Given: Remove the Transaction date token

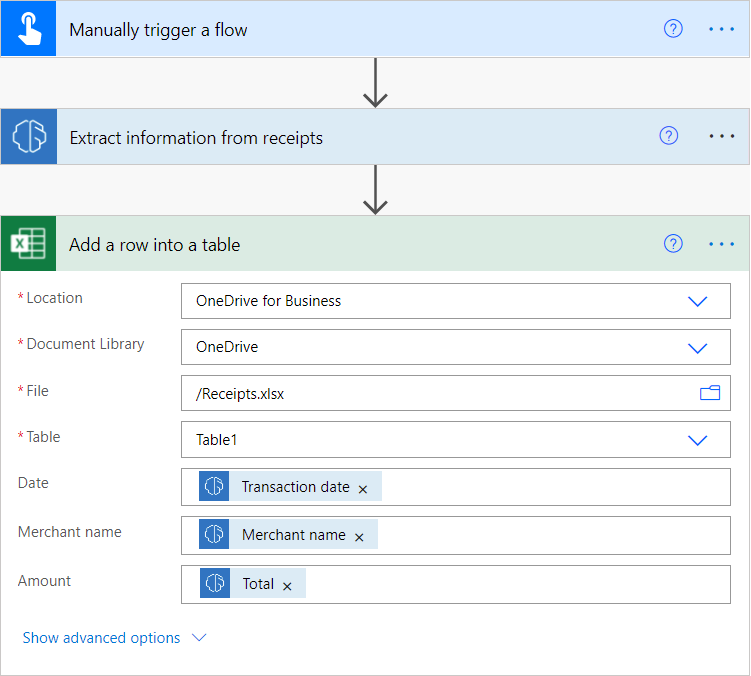Looking at the screenshot, I should click(363, 489).
